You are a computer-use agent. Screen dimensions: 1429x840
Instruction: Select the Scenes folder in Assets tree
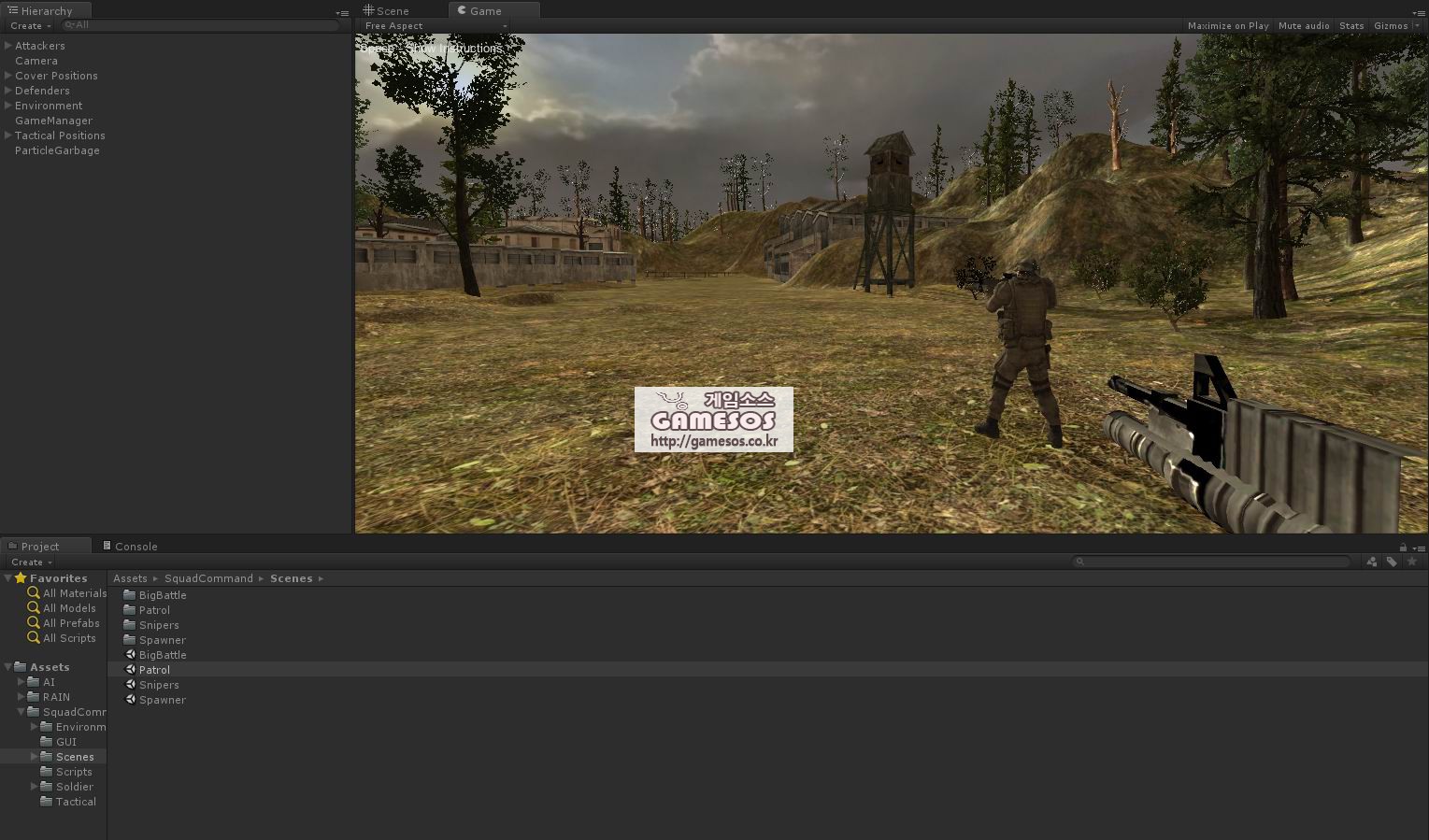53,757
